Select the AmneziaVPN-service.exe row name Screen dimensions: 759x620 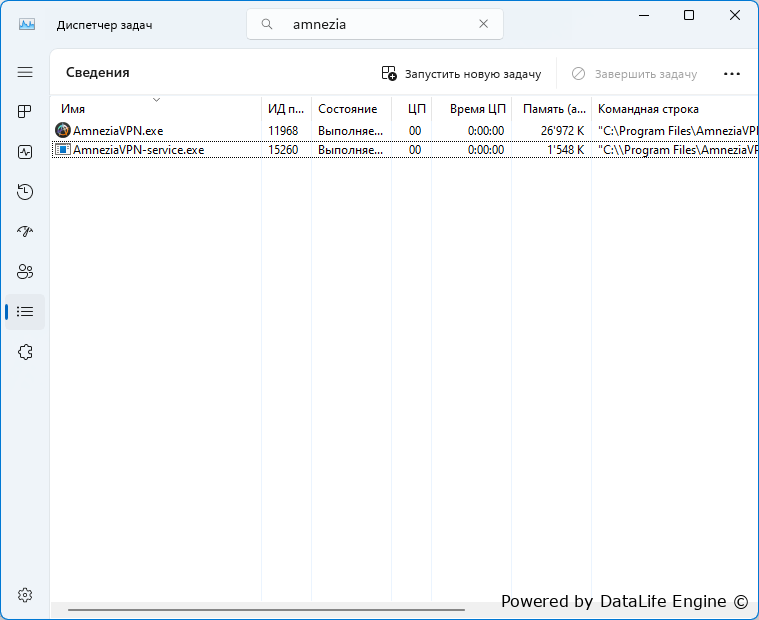(138, 150)
